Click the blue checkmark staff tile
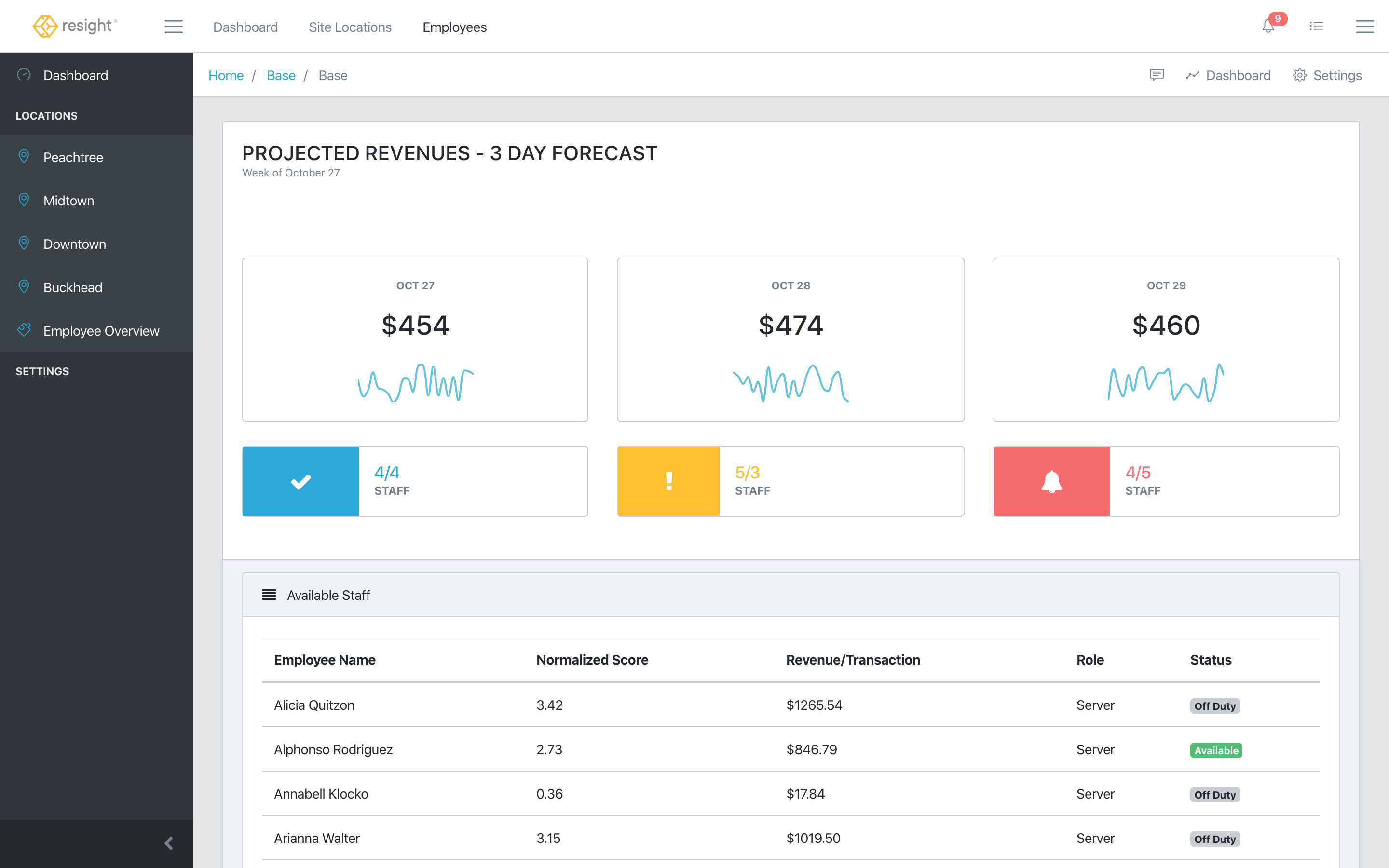Image resolution: width=1389 pixels, height=868 pixels. (x=301, y=481)
